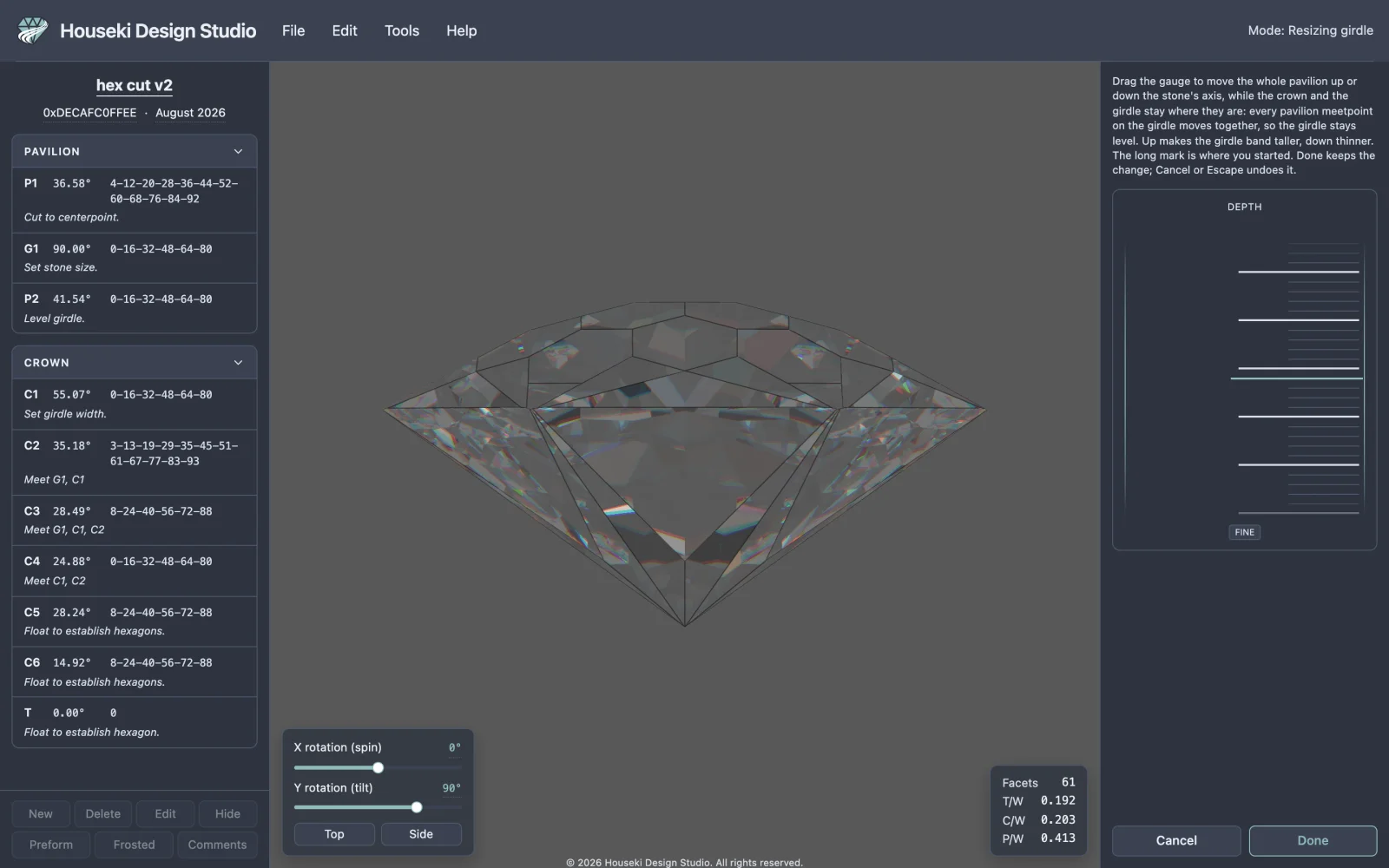Toggle Preform display
The image size is (1389, 868).
(x=51, y=845)
